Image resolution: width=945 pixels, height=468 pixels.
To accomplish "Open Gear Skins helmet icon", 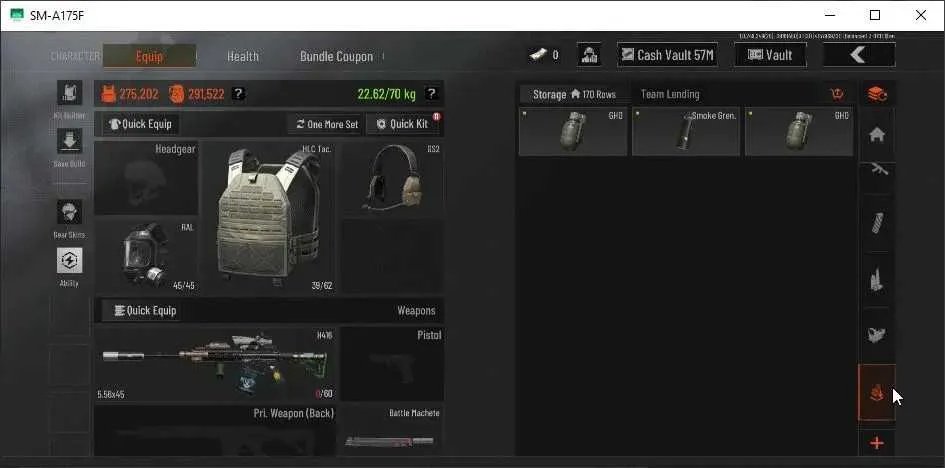I will click(x=69, y=212).
